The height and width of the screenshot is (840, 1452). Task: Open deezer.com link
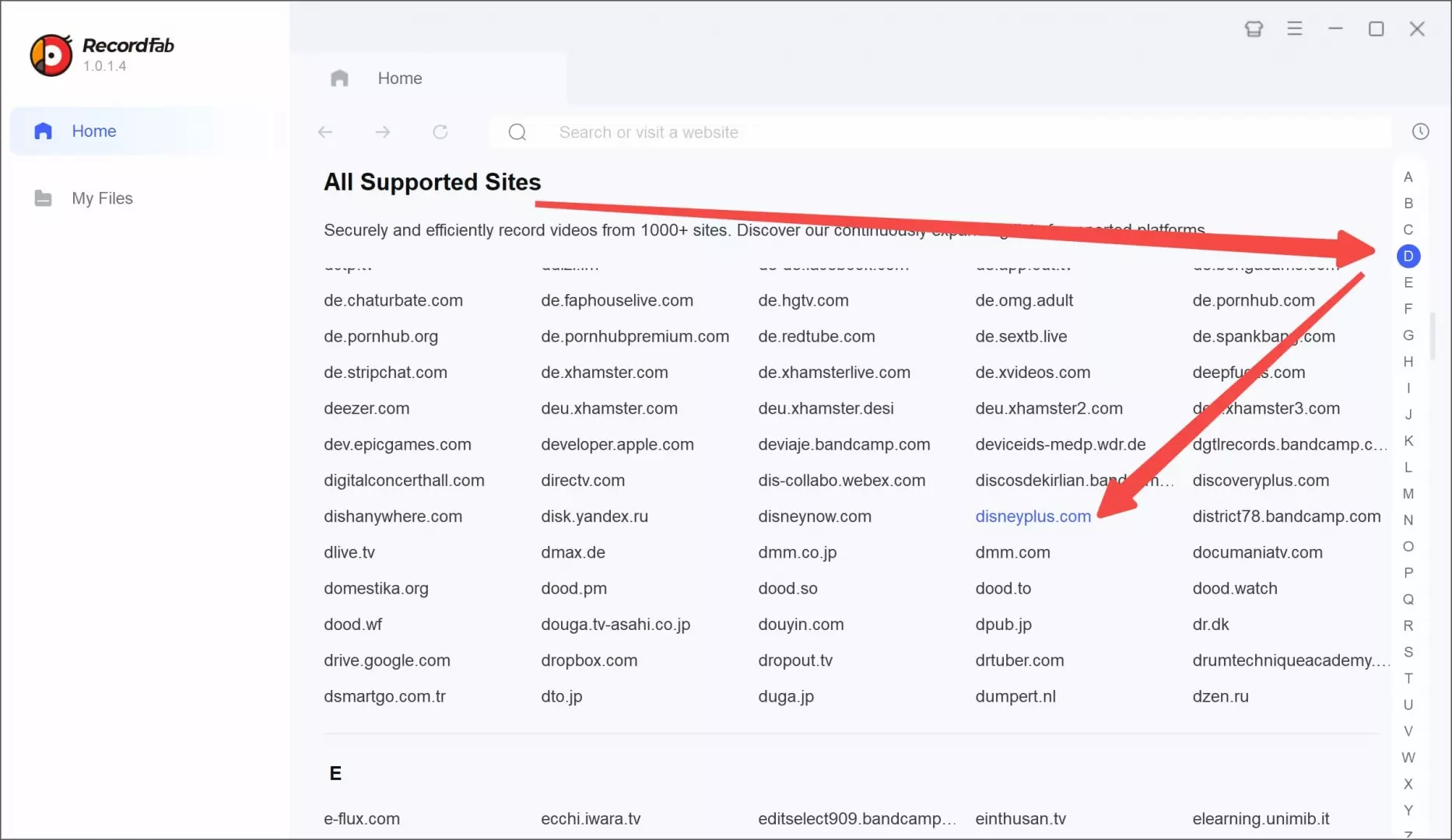[366, 408]
